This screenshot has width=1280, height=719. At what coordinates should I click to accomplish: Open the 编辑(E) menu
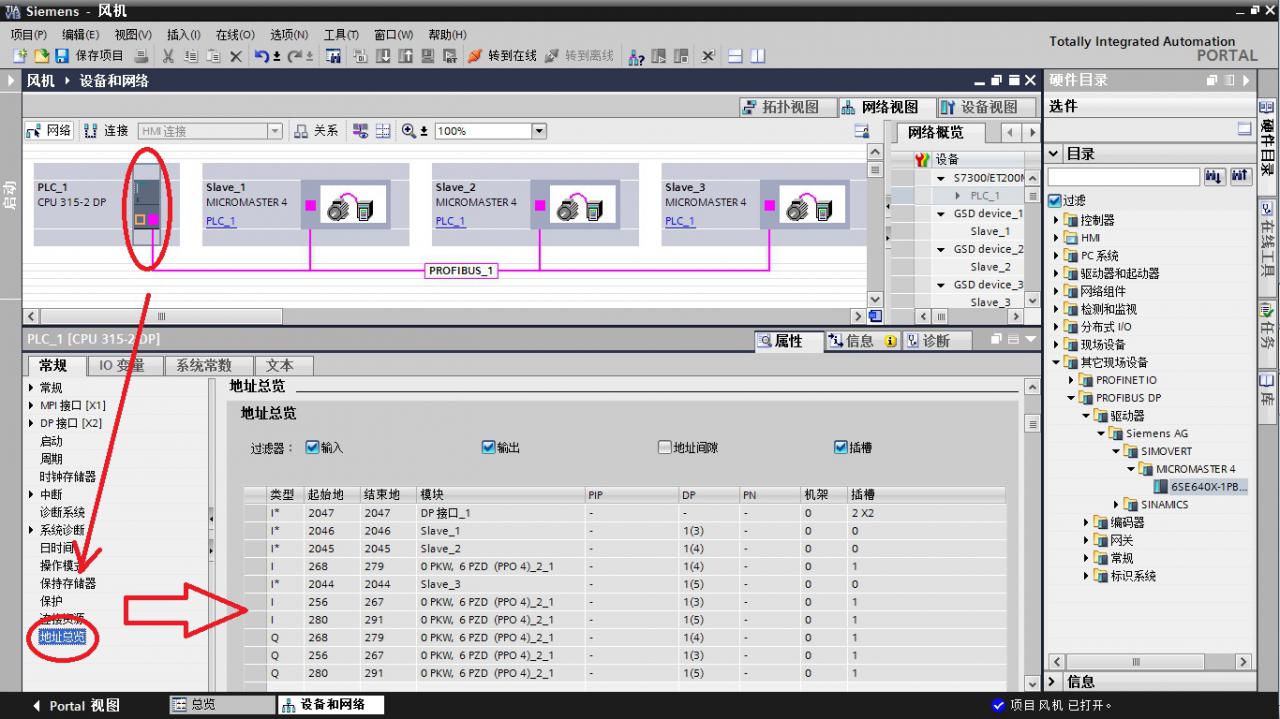coord(81,34)
